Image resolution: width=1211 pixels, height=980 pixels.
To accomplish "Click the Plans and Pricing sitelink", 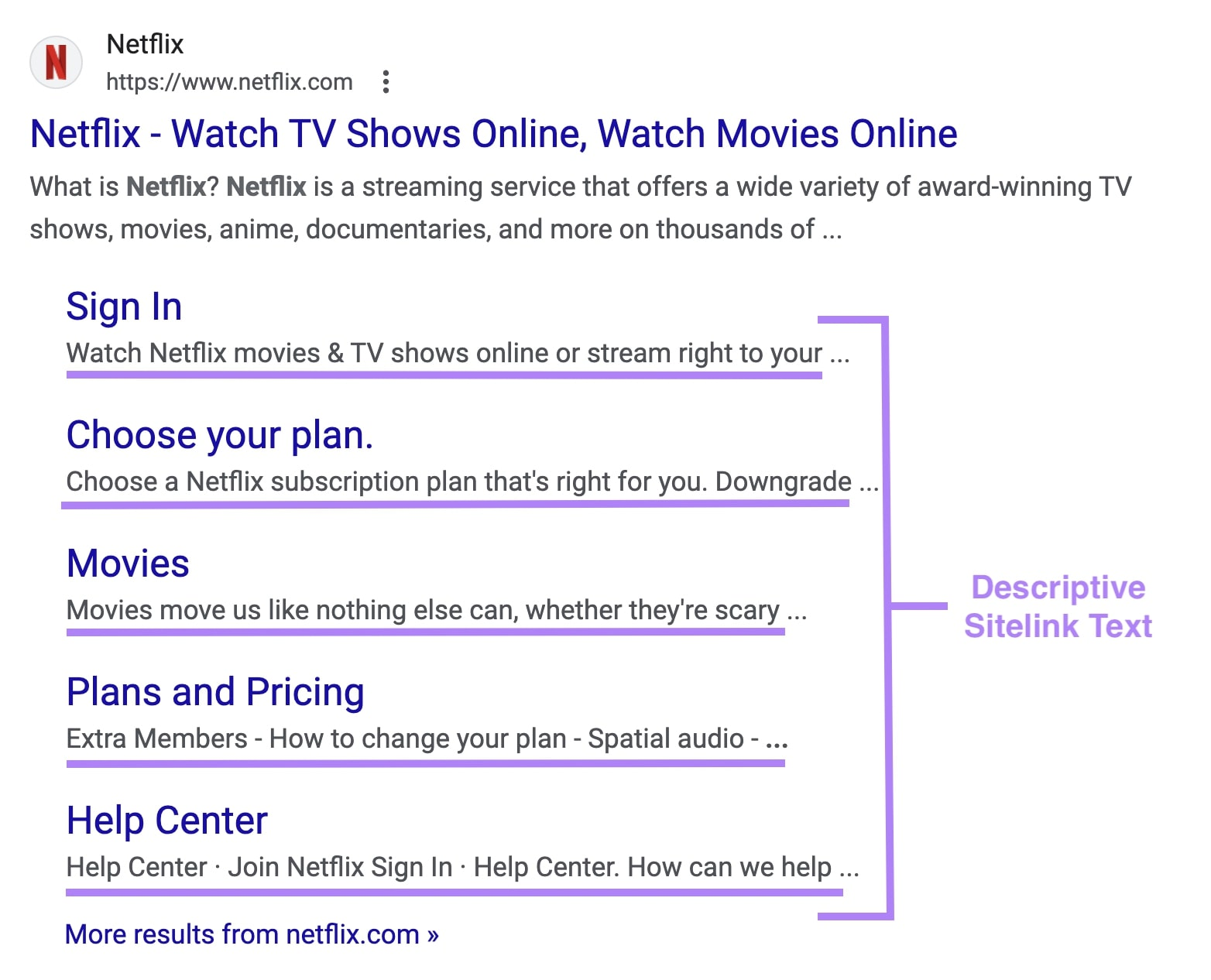I will click(x=215, y=691).
